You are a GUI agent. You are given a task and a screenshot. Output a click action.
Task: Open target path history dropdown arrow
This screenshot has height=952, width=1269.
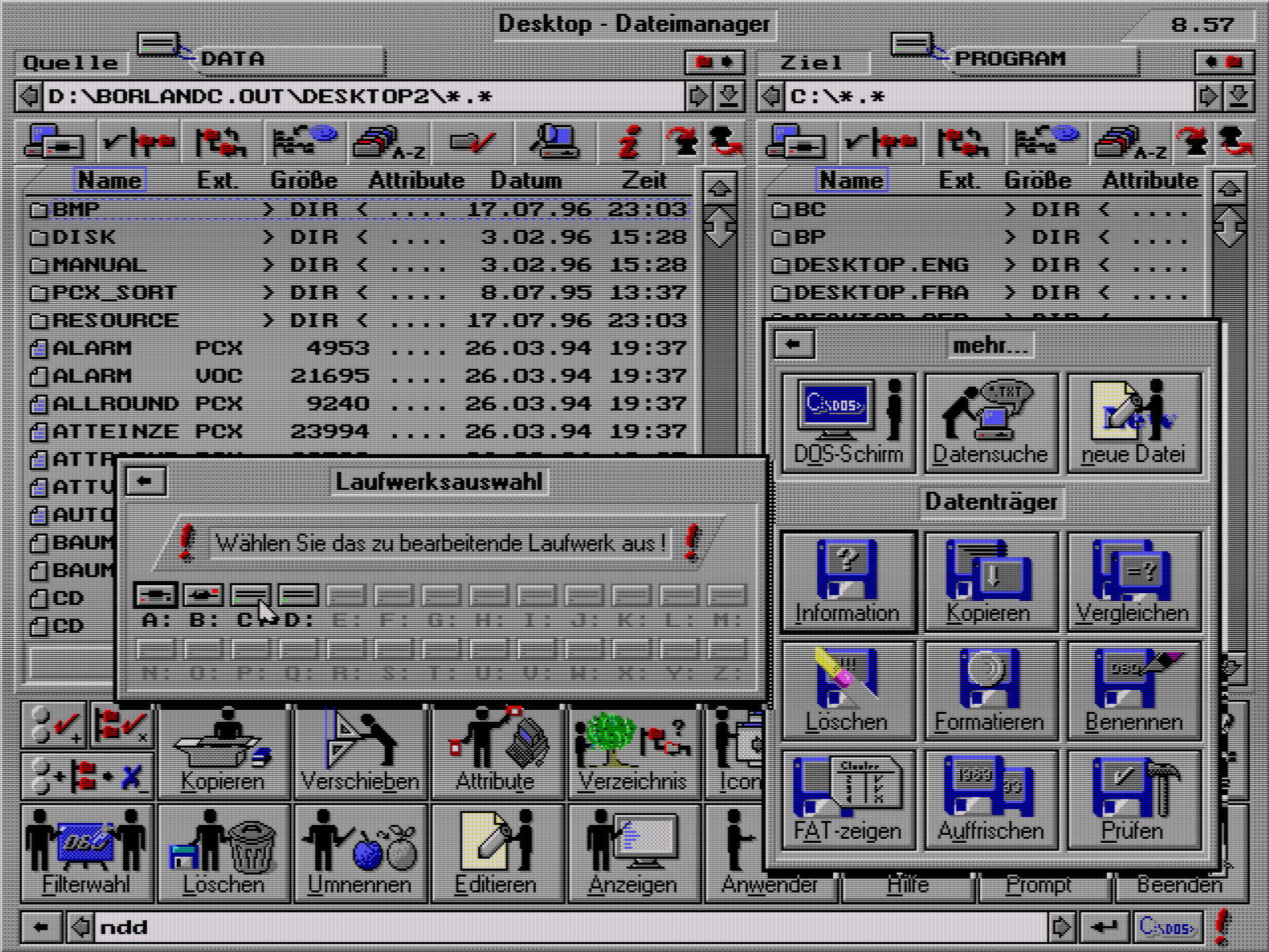click(1239, 97)
